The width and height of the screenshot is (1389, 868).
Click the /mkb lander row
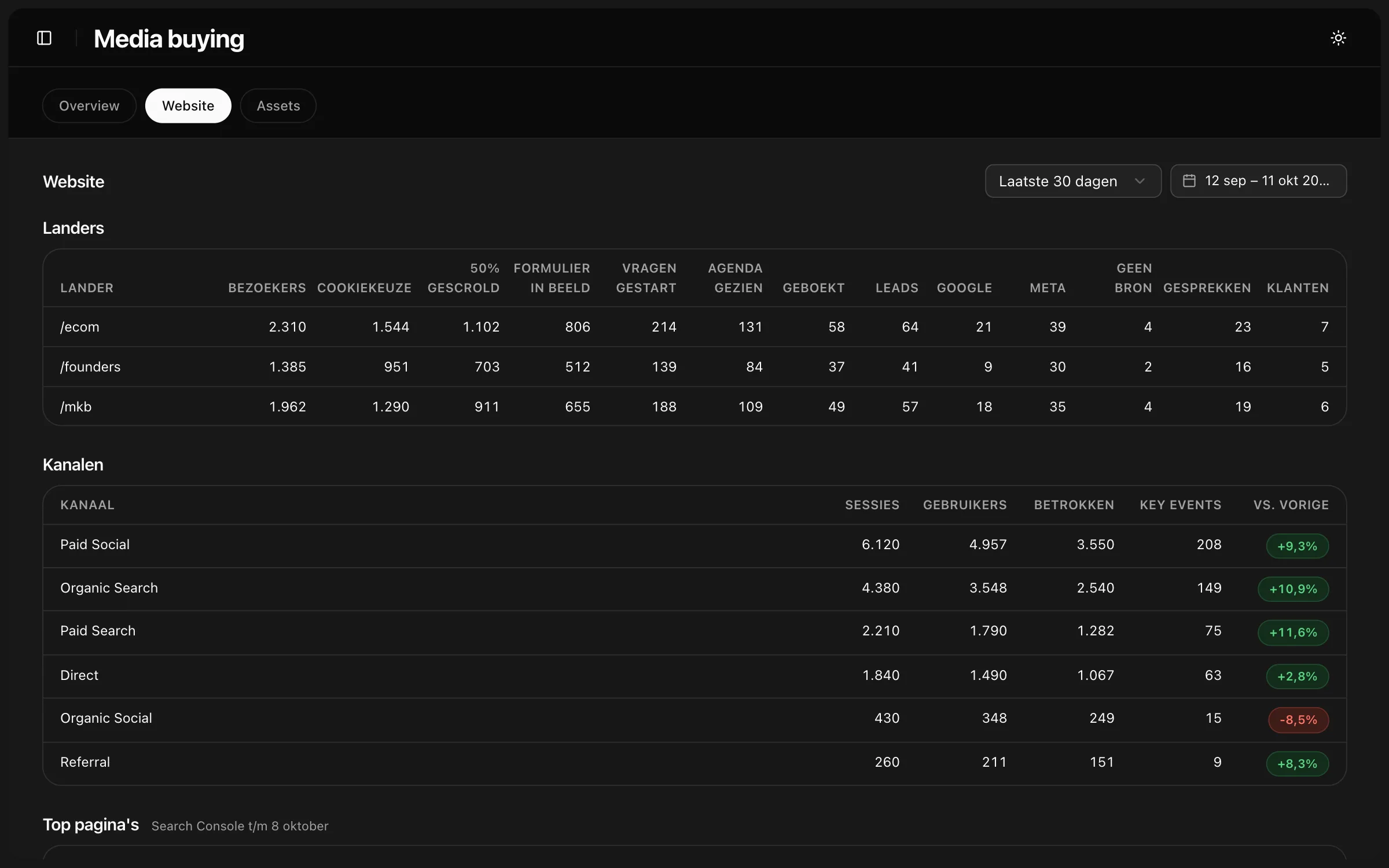[694, 407]
